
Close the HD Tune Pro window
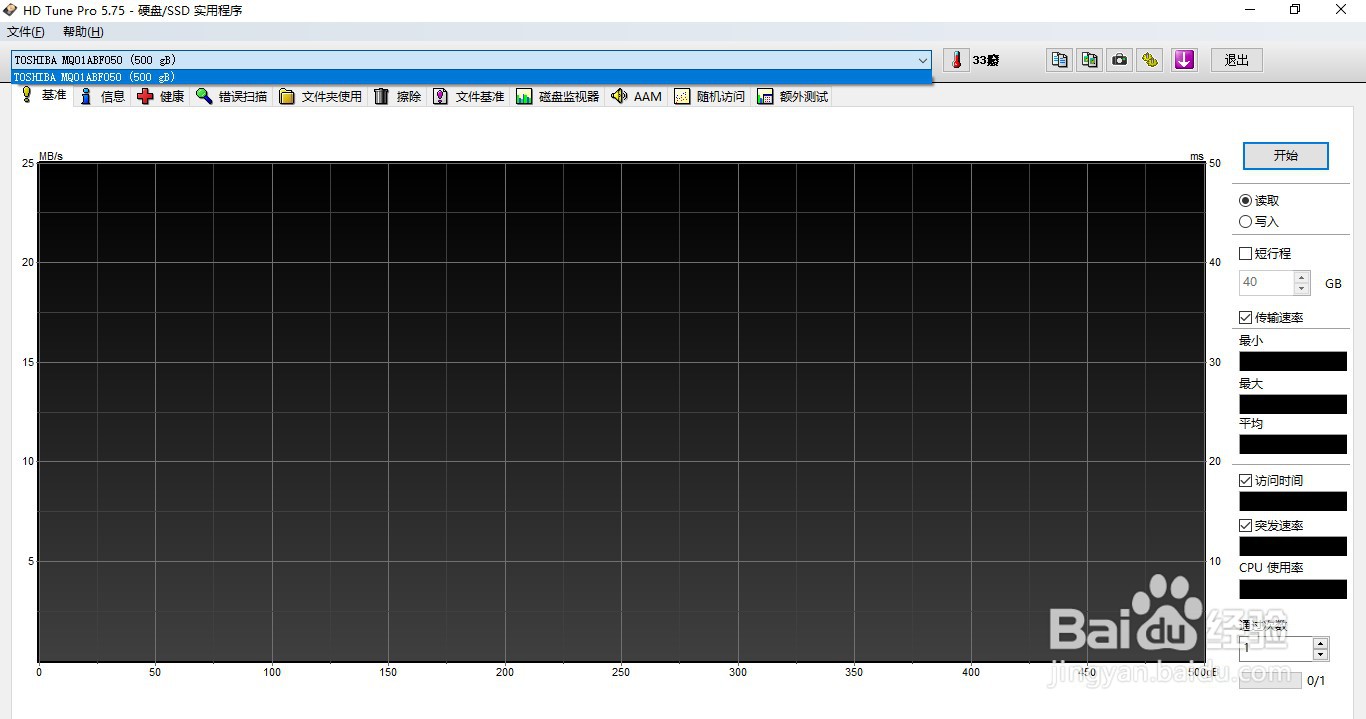tap(1342, 10)
